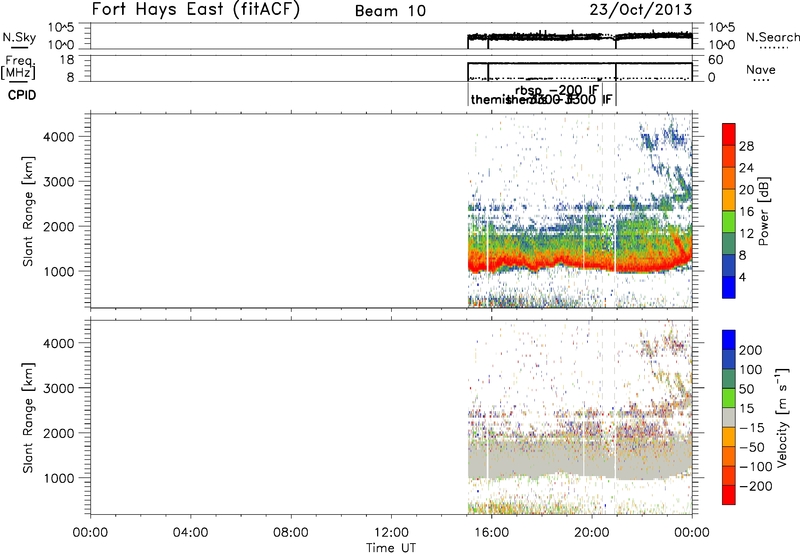Click the 'Velocity [m s-1]' colorbar label
Screen dimensions: 800x554
point(782,417)
